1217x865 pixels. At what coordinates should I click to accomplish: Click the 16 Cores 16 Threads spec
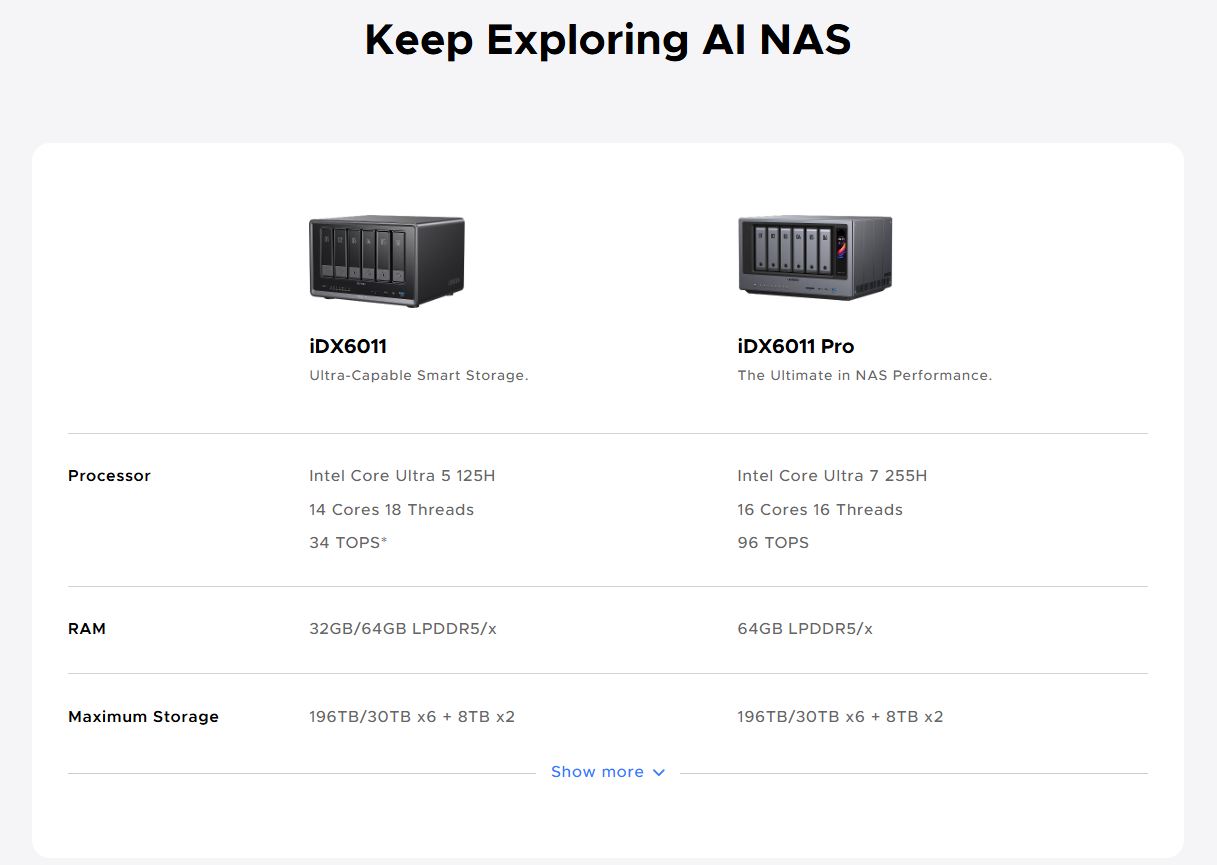[x=819, y=510]
